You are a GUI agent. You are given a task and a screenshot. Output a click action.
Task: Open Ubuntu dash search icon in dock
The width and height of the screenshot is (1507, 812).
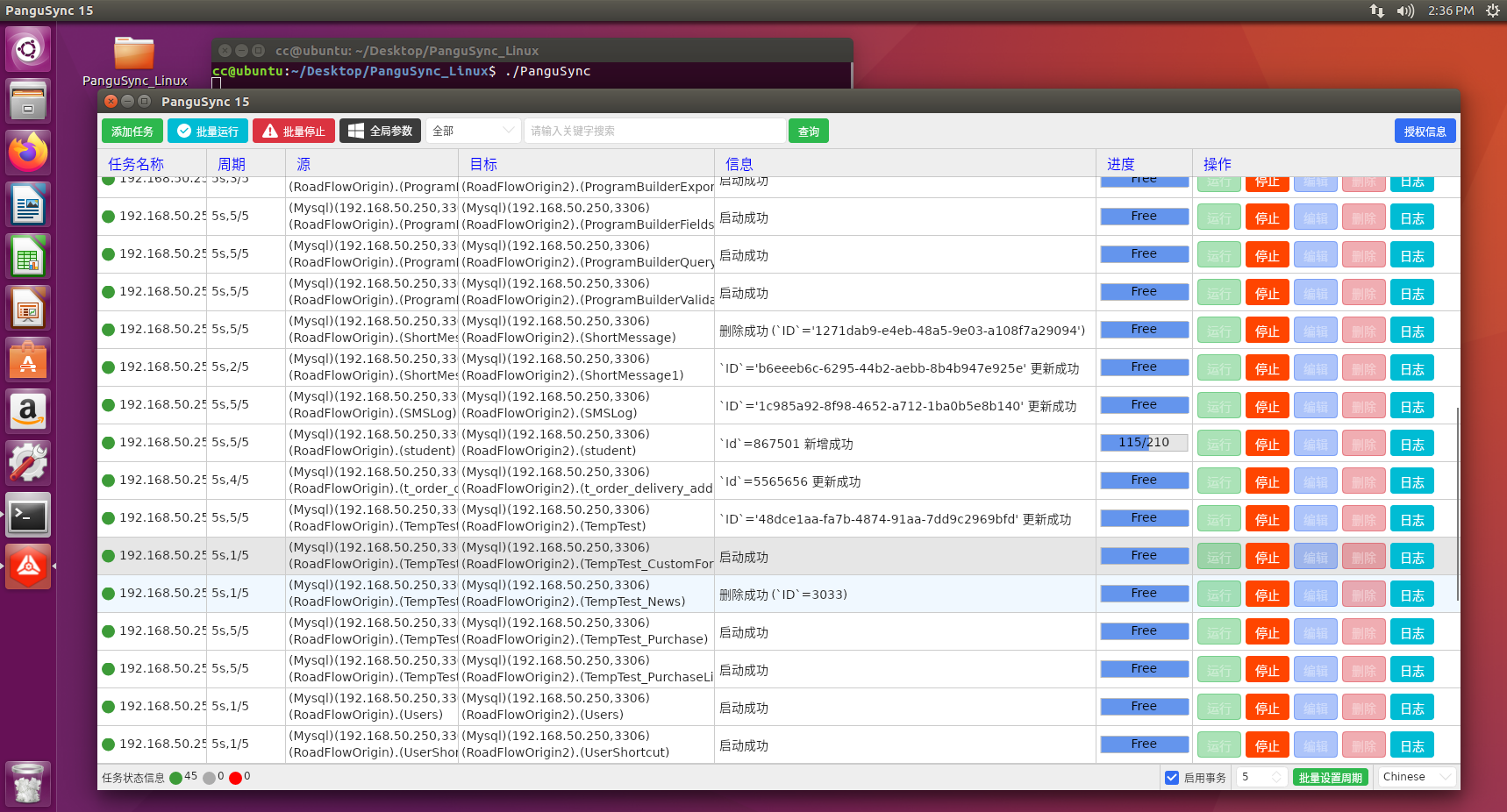click(28, 49)
